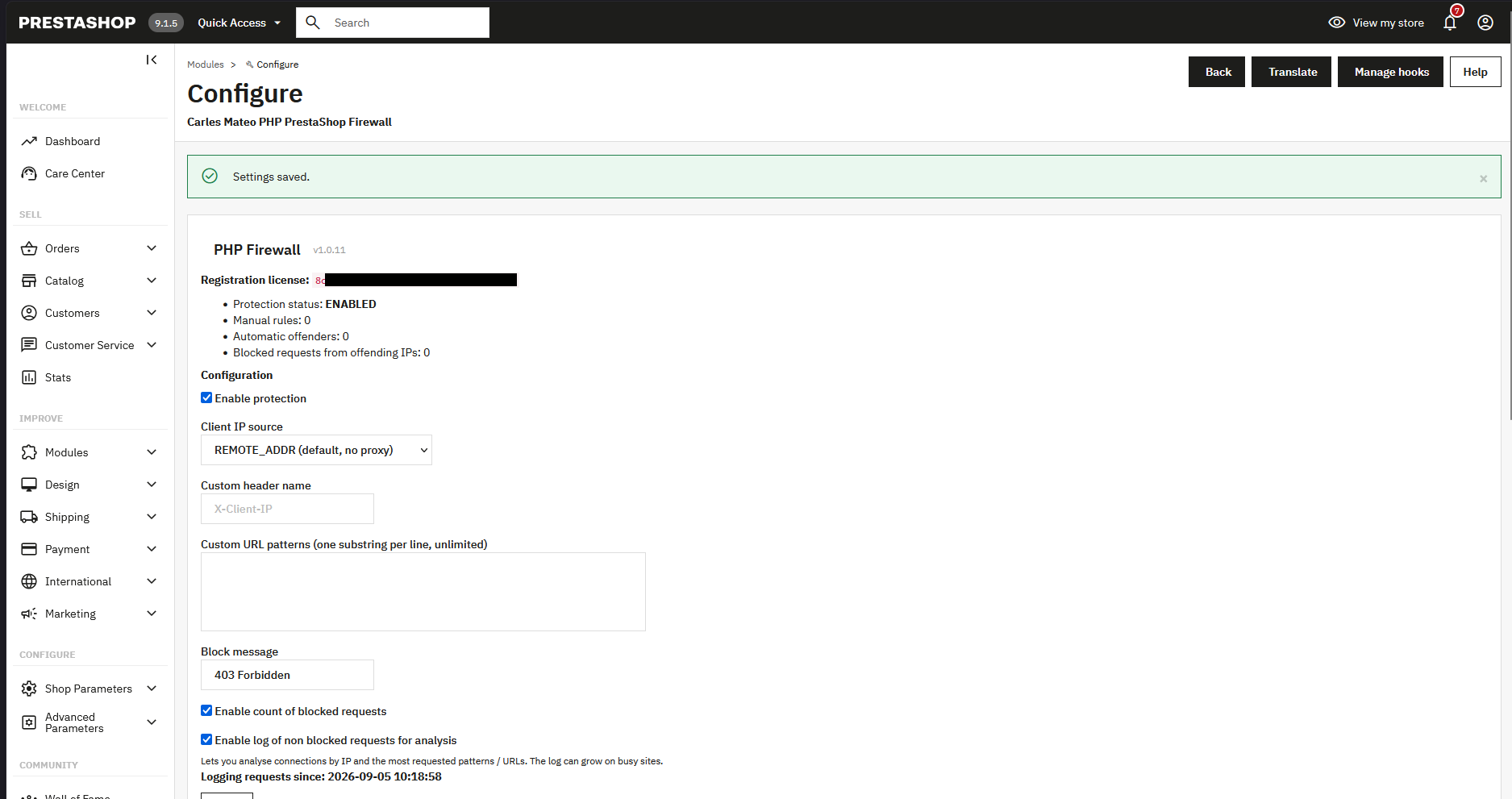Open the Dashboard icon

click(x=29, y=141)
